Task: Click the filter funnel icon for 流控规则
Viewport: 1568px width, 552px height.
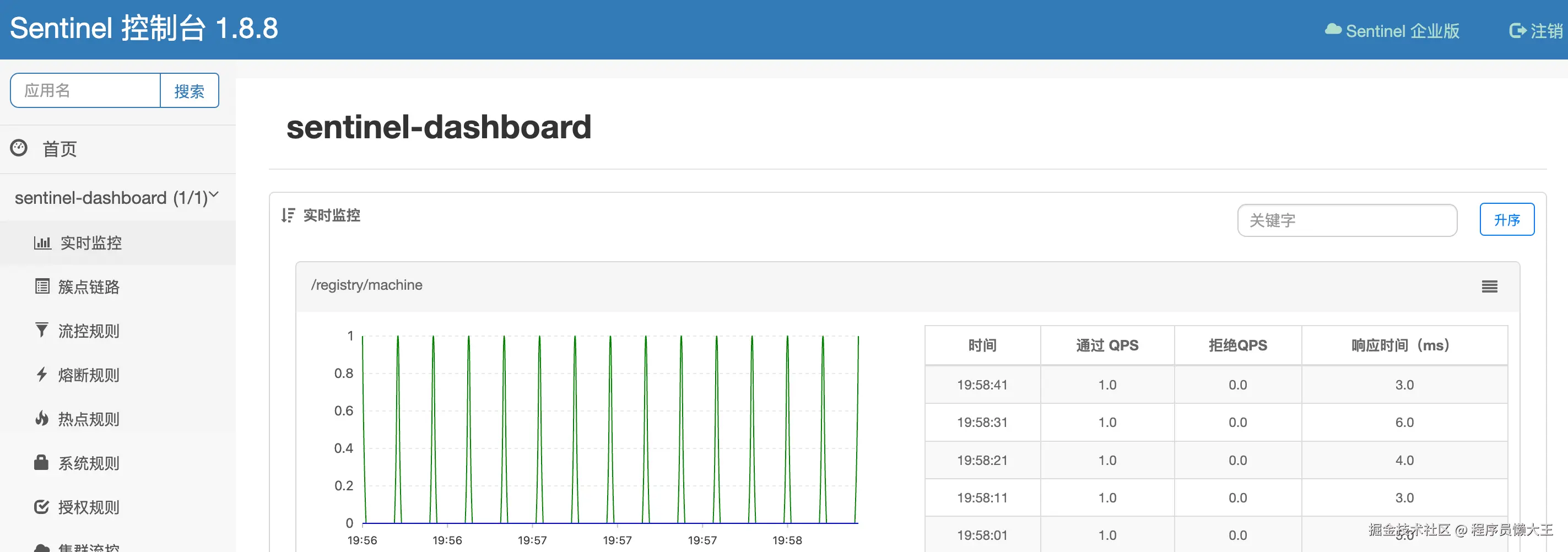Action: pyautogui.click(x=41, y=331)
